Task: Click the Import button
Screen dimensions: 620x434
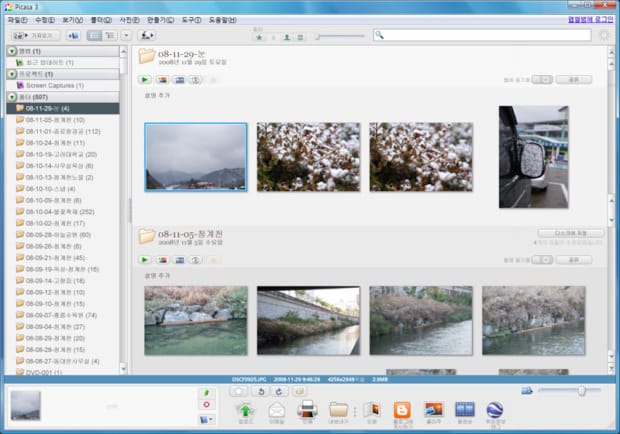Action: tap(32, 35)
